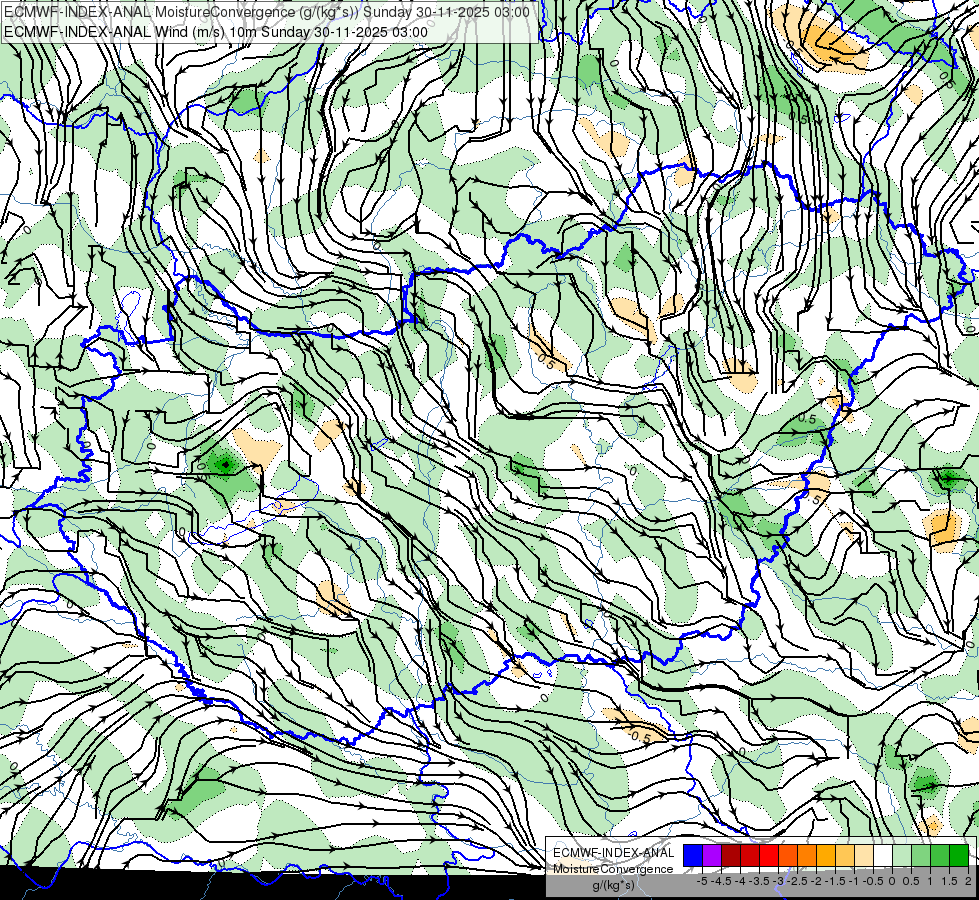Select legend swatch between -3.5 and -3
Image resolution: width=979 pixels, height=900 pixels.
pyautogui.click(x=769, y=855)
